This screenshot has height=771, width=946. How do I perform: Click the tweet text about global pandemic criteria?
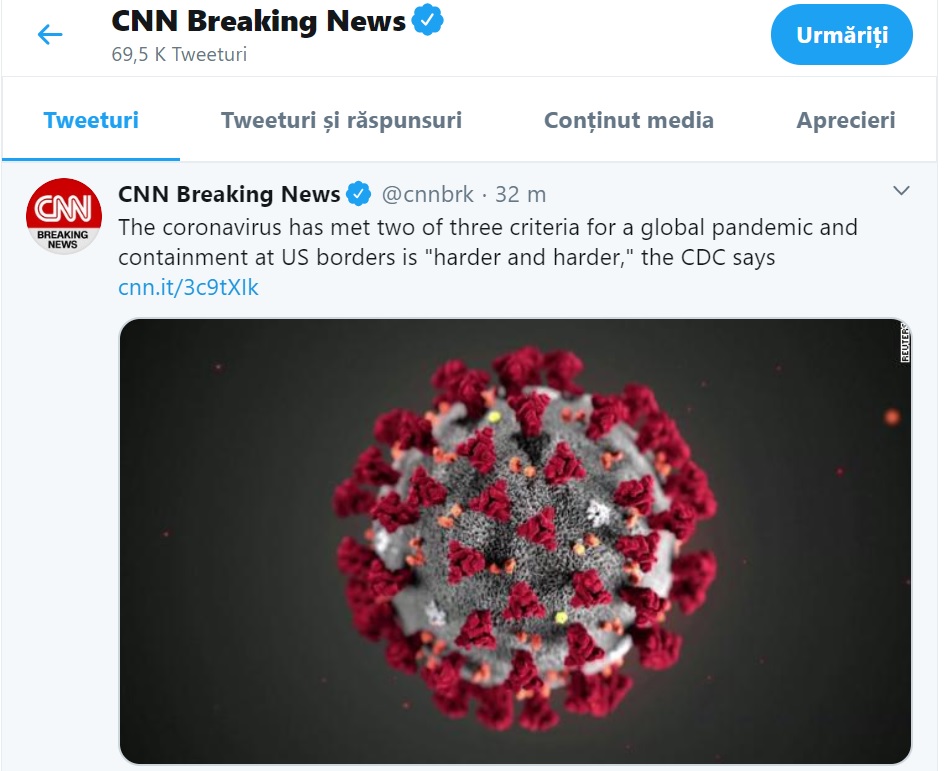[487, 242]
